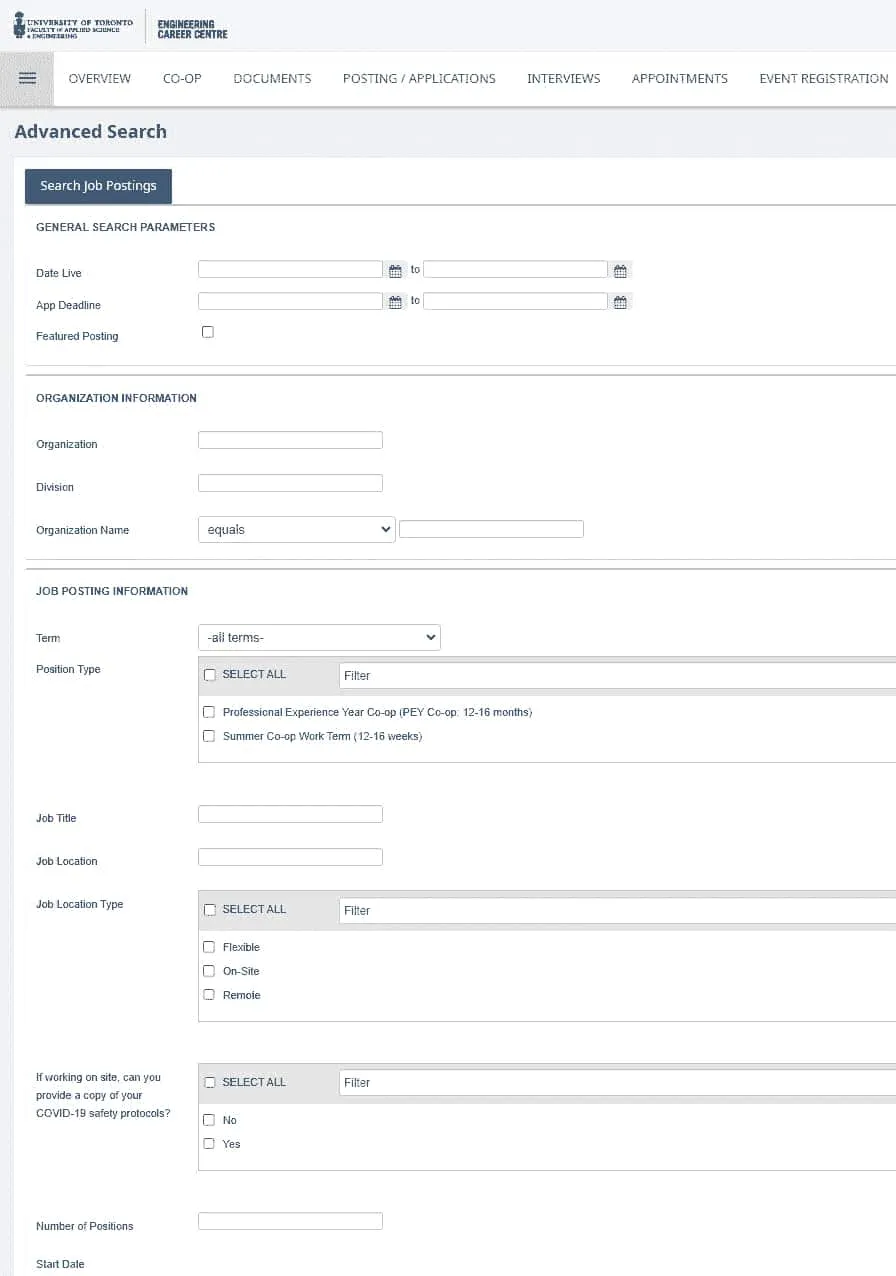Open the INTERVIEWS navigation item
This screenshot has width=896, height=1276.
tap(563, 78)
